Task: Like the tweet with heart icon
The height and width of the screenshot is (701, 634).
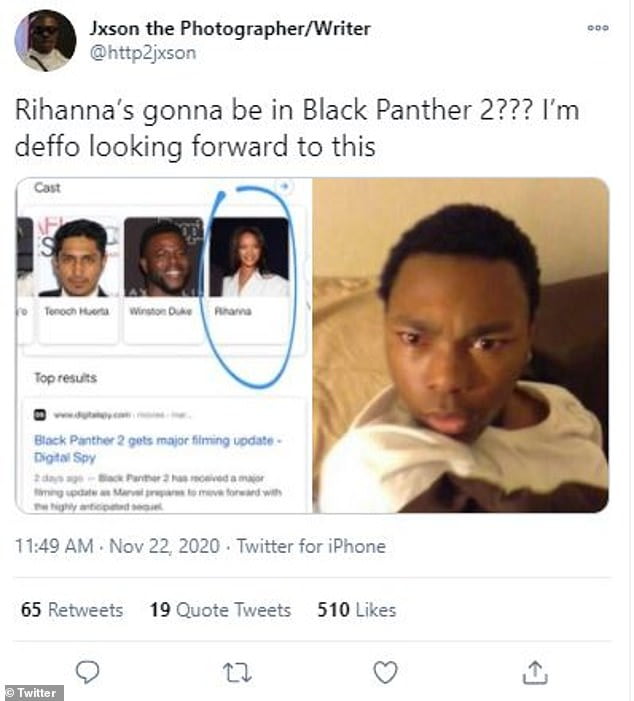Action: pos(385,672)
